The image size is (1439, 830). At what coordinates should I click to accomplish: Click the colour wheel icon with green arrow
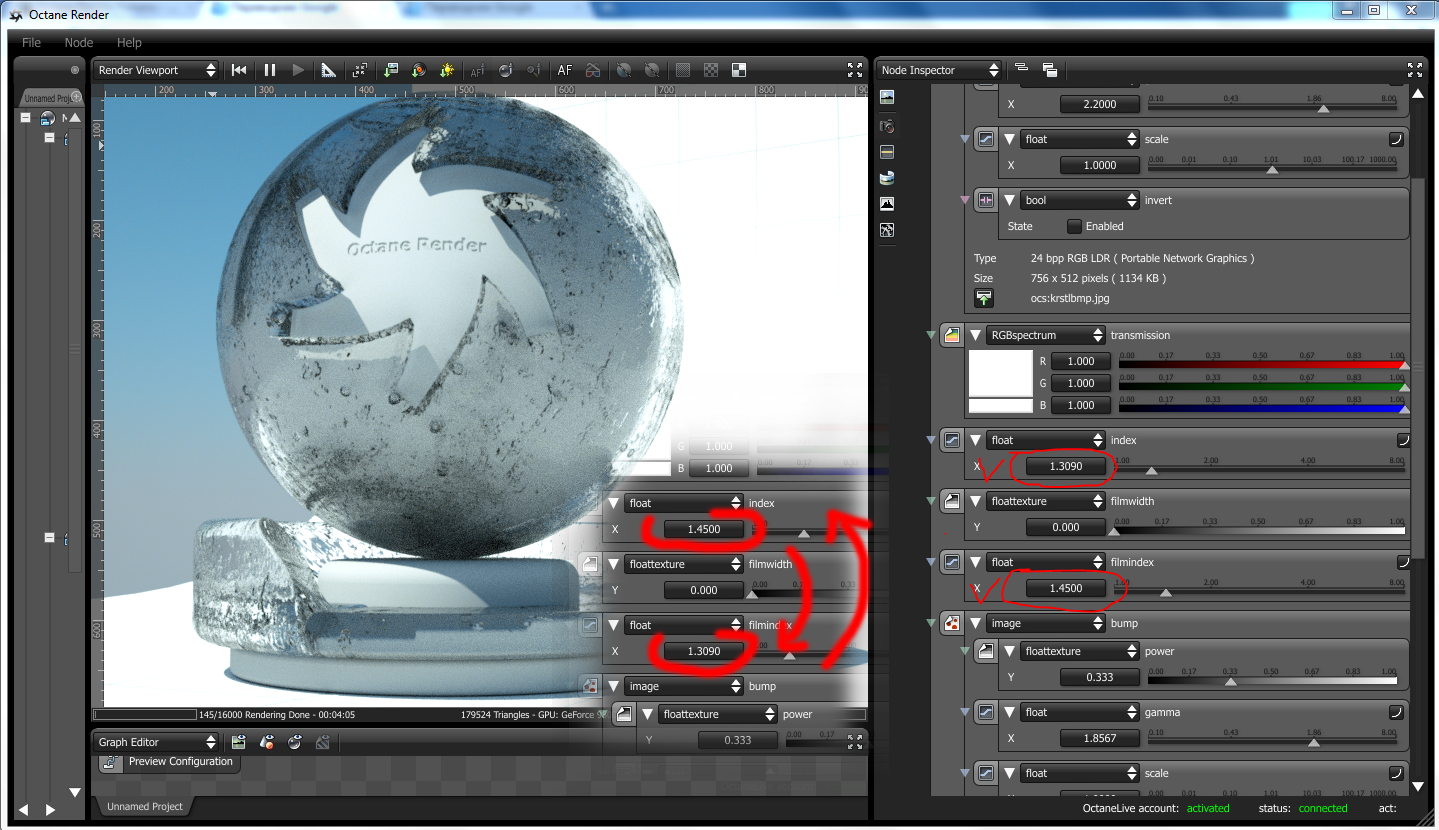[419, 70]
